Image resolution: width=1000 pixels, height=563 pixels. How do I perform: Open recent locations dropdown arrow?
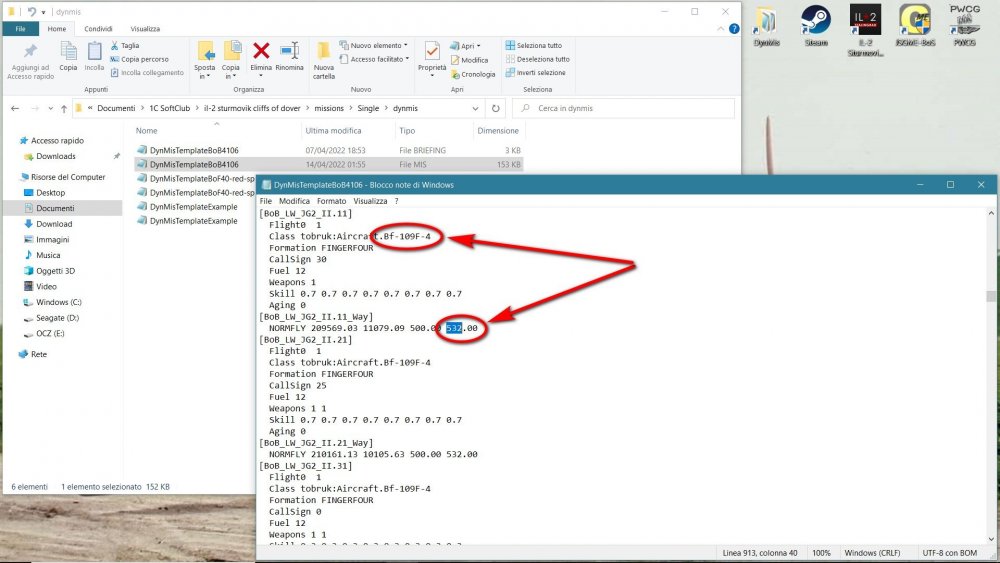coord(50,108)
